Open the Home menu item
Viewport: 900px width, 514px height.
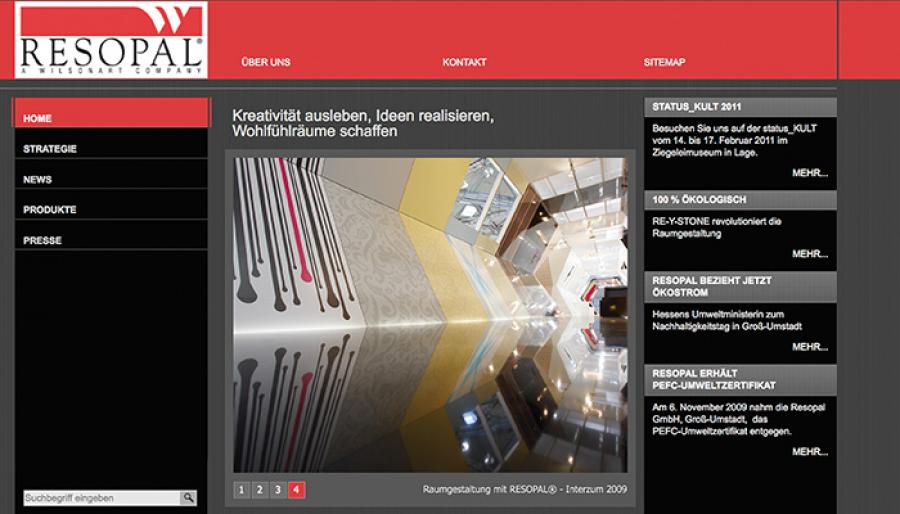point(111,113)
